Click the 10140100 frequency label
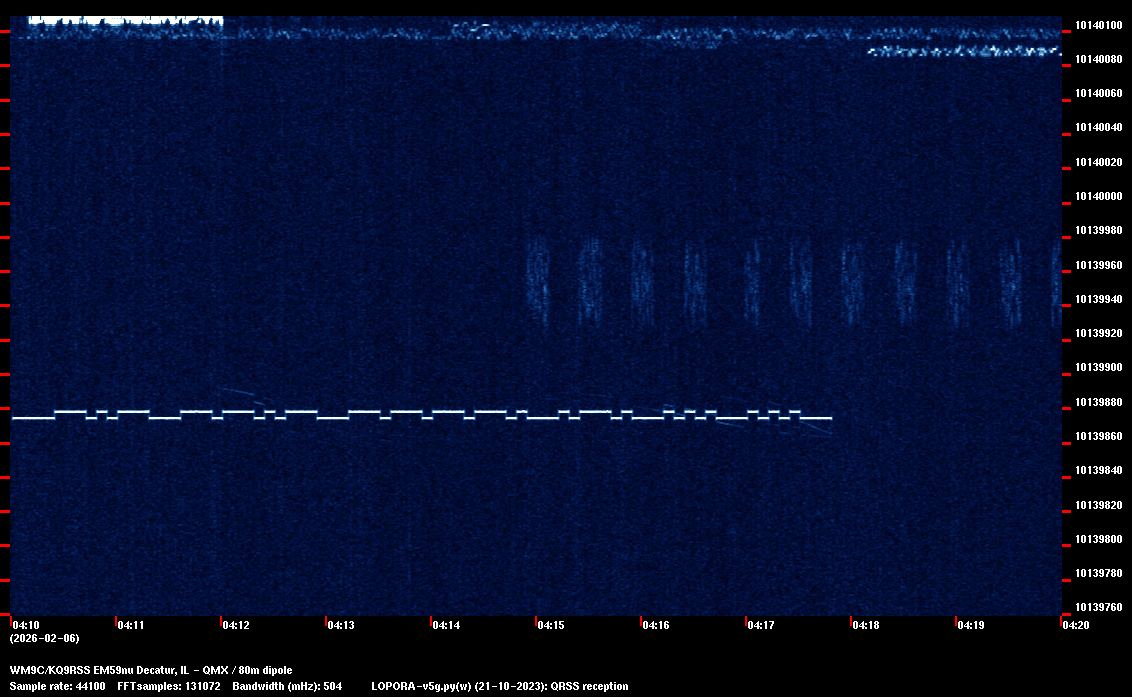The width and height of the screenshot is (1132, 697). [x=1098, y=25]
